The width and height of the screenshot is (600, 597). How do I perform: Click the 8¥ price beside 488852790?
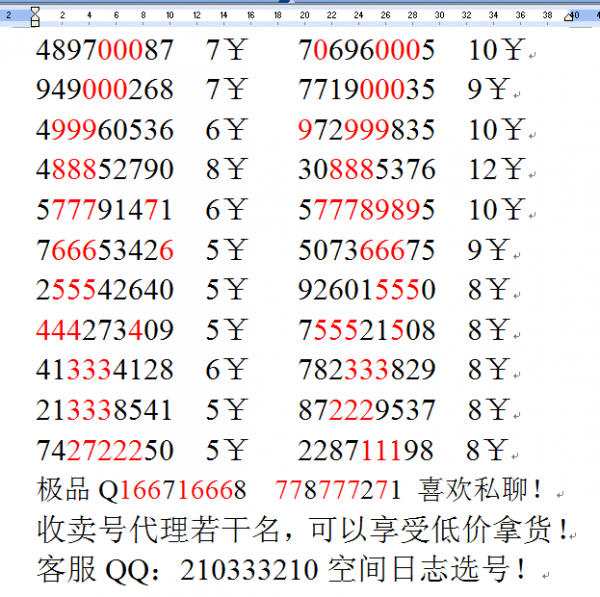[226, 170]
